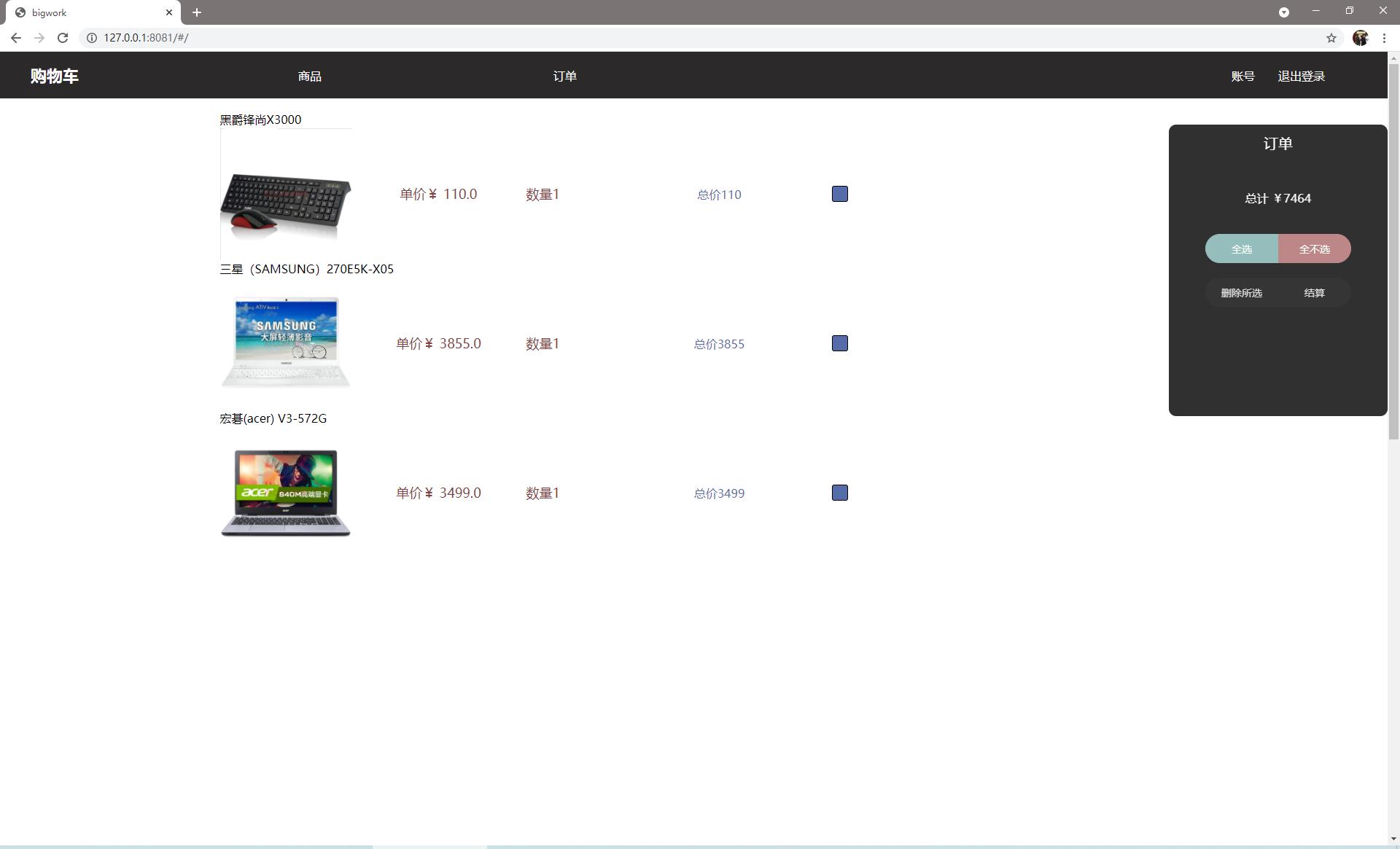The height and width of the screenshot is (849, 1400).
Task: Click the keyboard and mouse product image
Action: click(x=286, y=194)
